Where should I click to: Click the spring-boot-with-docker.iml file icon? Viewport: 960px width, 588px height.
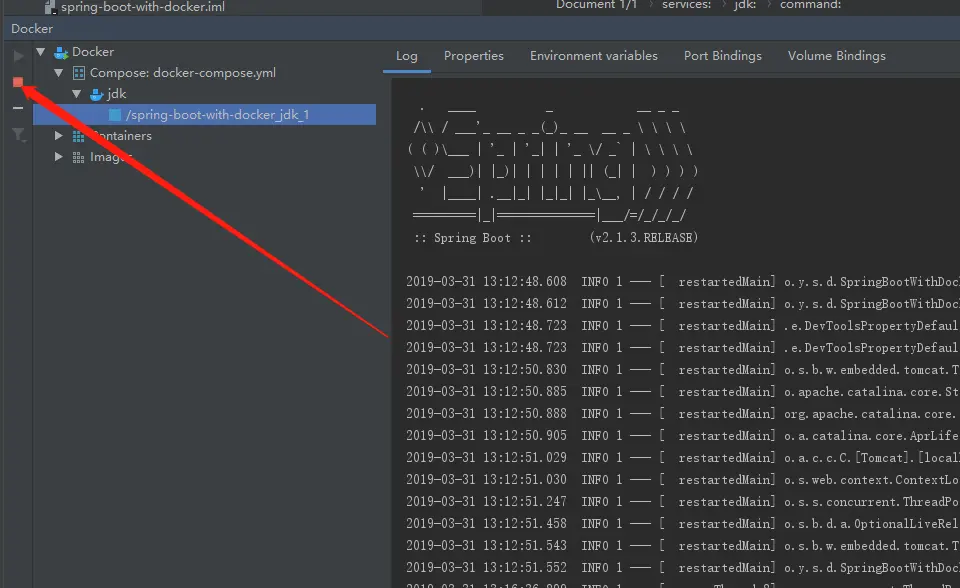[50, 7]
